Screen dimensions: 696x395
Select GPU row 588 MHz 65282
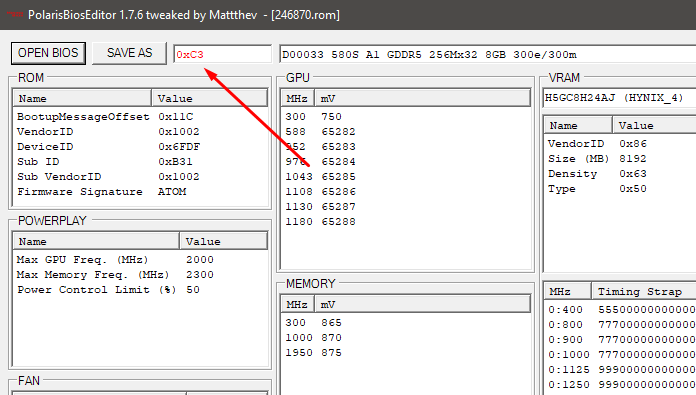click(x=406, y=132)
